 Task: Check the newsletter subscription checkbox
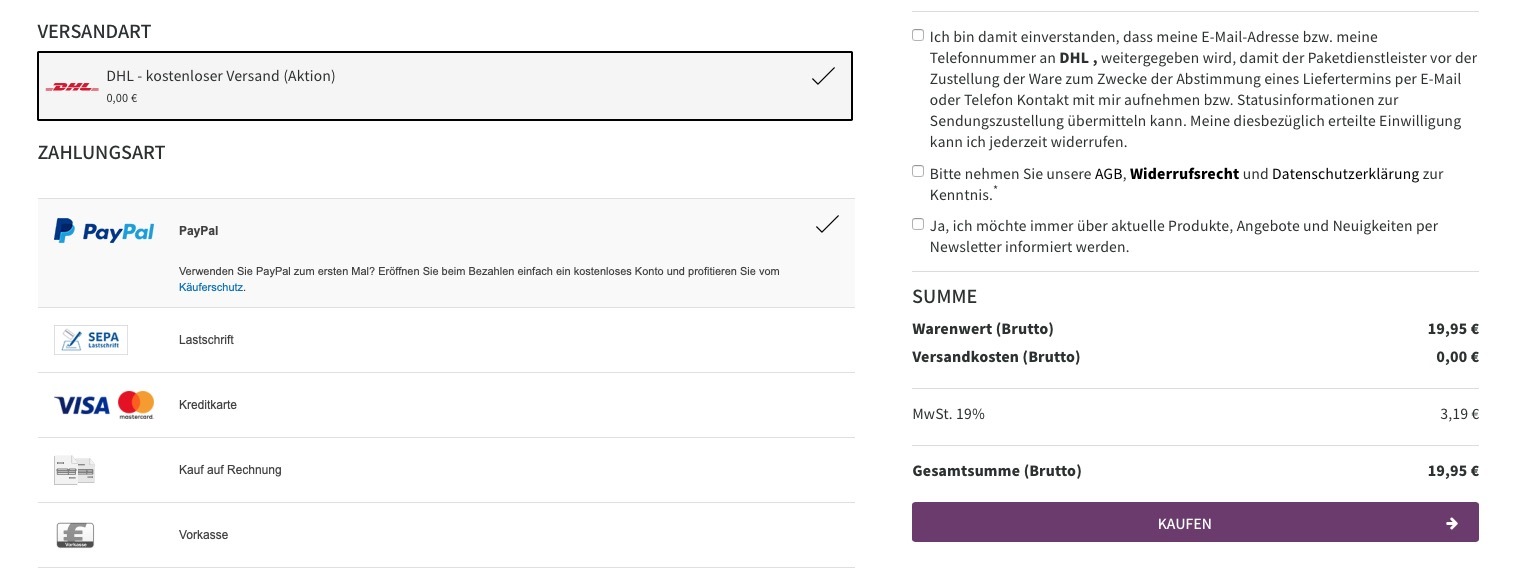click(918, 224)
